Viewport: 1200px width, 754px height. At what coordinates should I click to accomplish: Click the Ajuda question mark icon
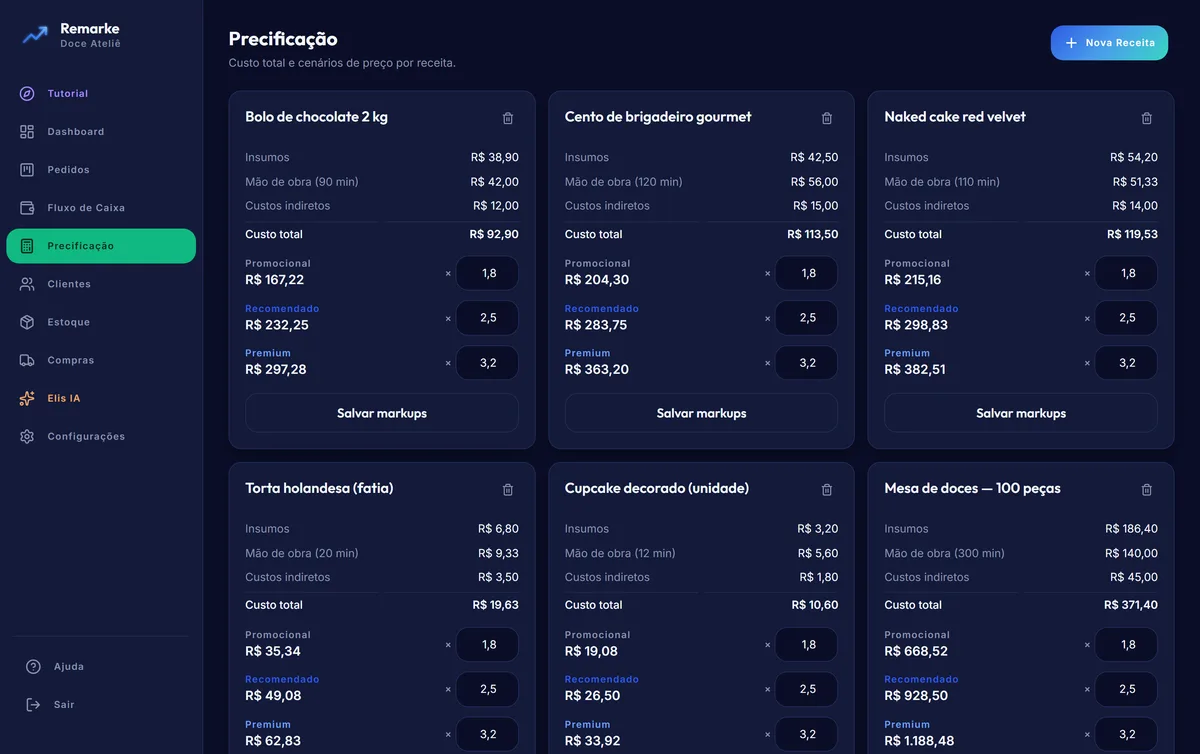point(33,667)
